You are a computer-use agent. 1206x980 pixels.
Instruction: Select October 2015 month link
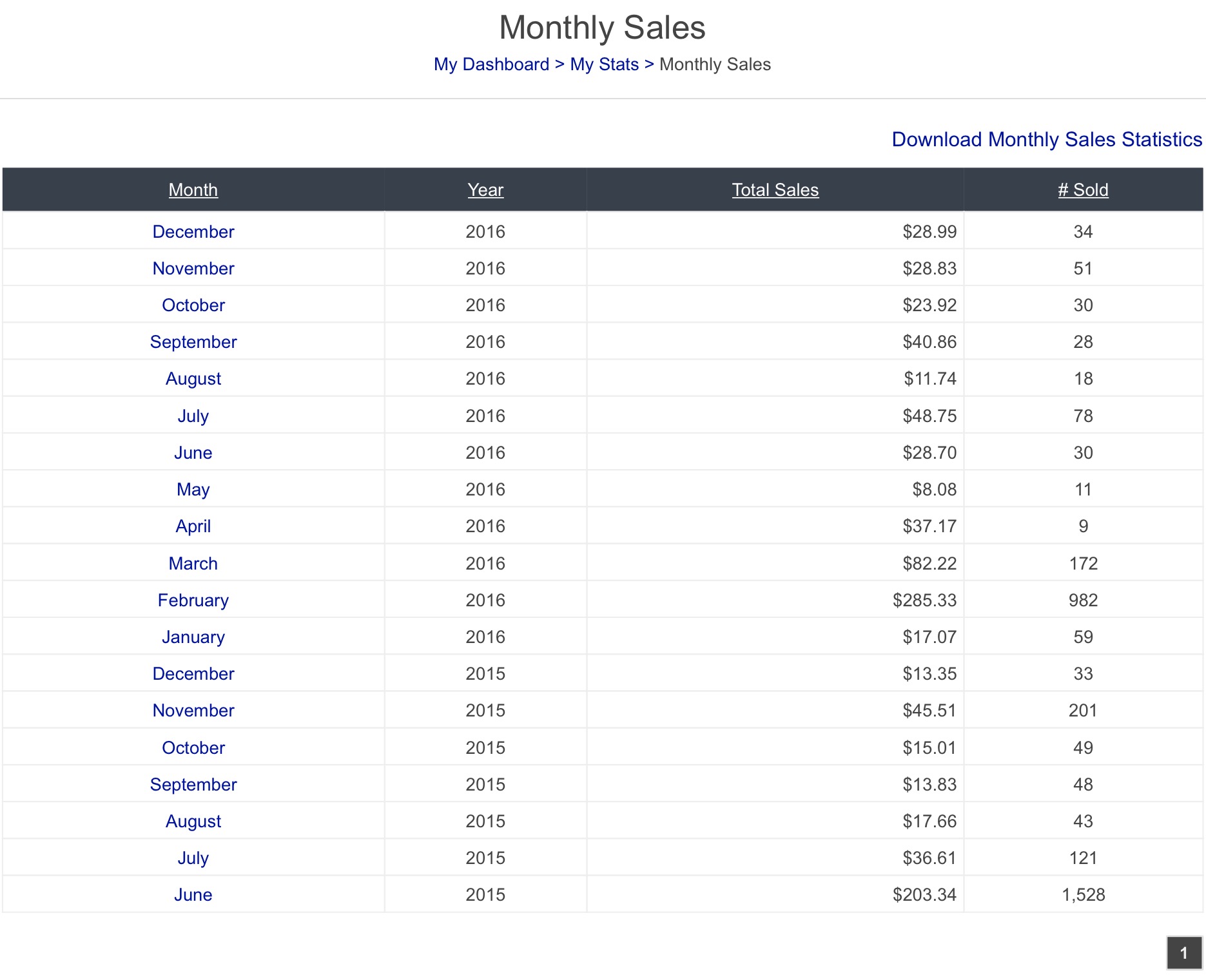tap(193, 748)
